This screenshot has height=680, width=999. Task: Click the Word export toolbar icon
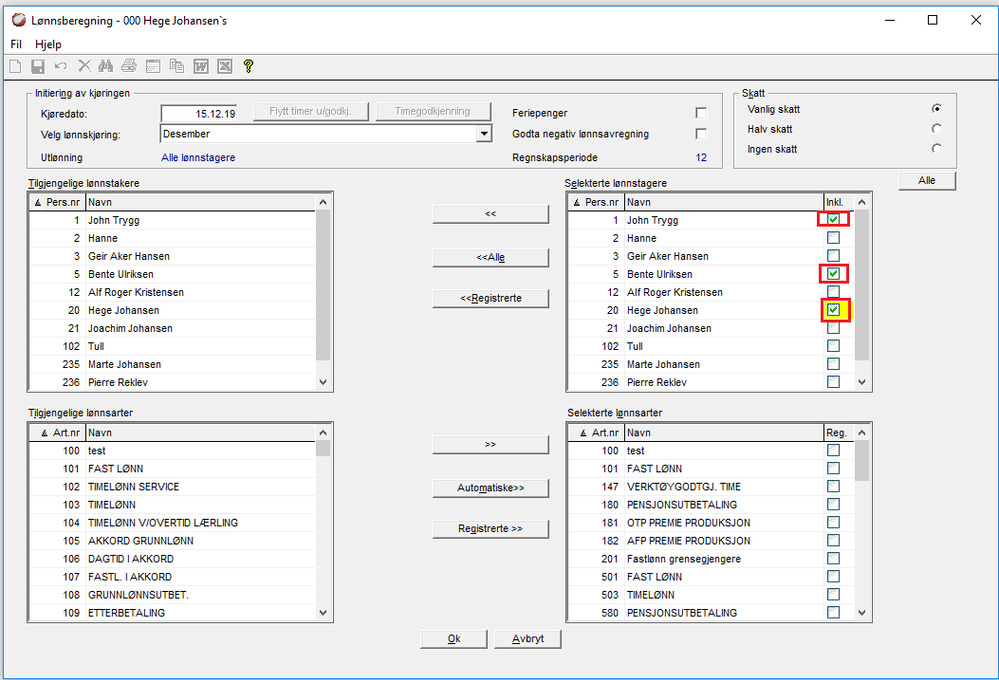click(x=201, y=67)
